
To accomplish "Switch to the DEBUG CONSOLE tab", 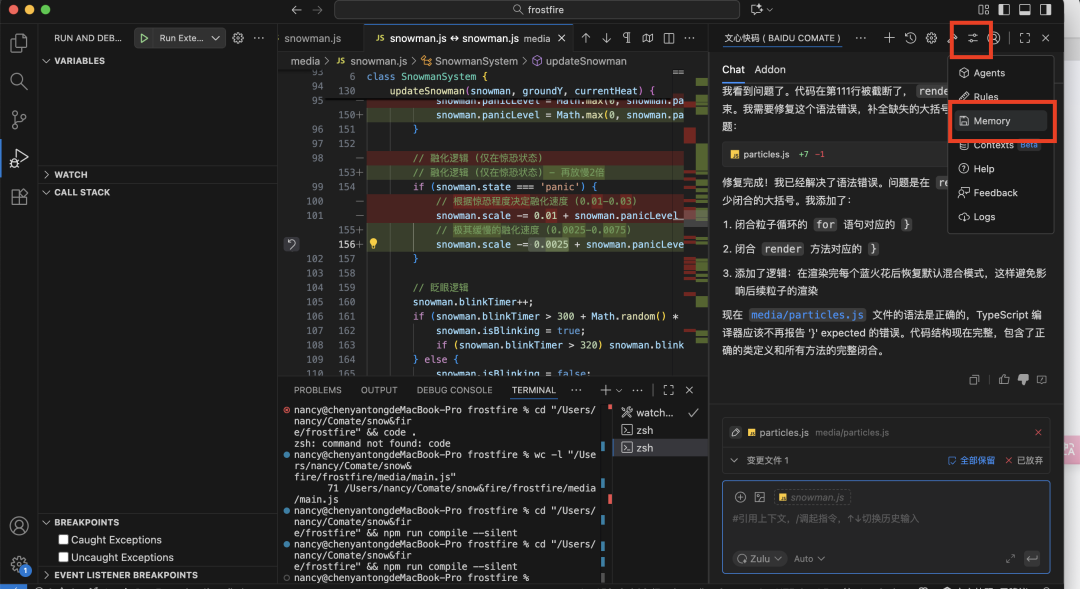I will [x=454, y=390].
